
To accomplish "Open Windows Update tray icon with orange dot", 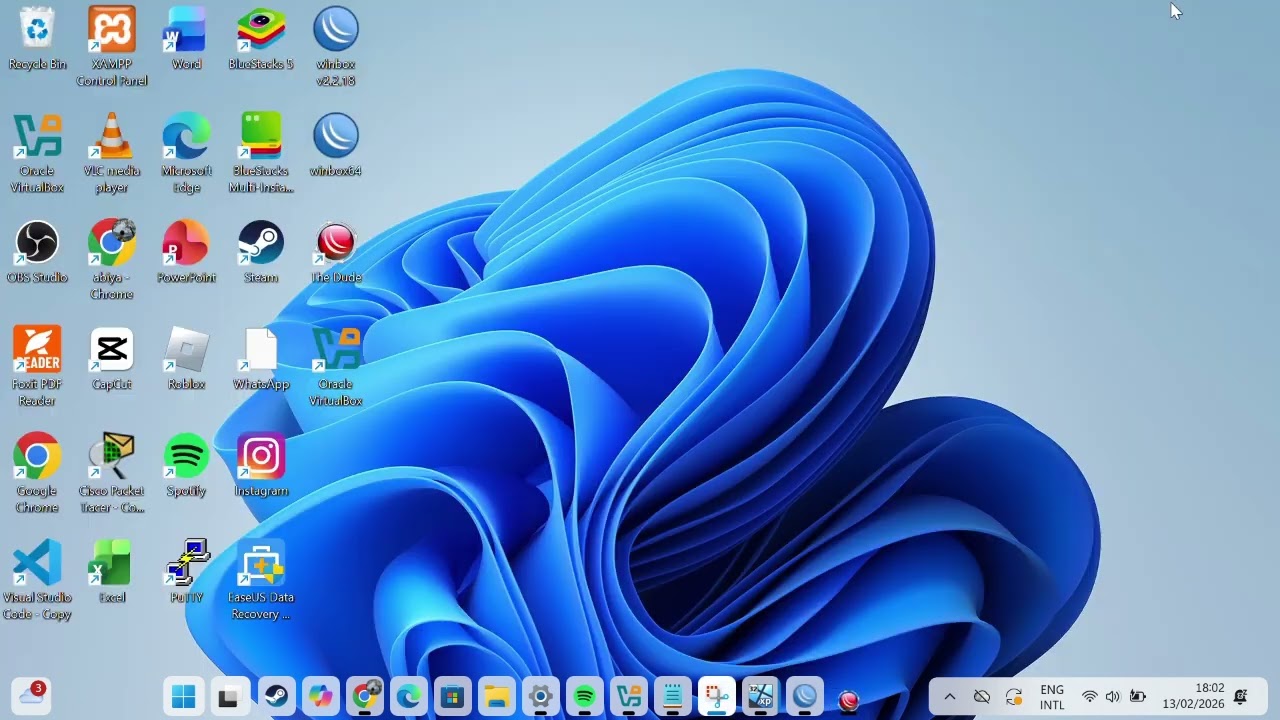I will pyautogui.click(x=1014, y=697).
